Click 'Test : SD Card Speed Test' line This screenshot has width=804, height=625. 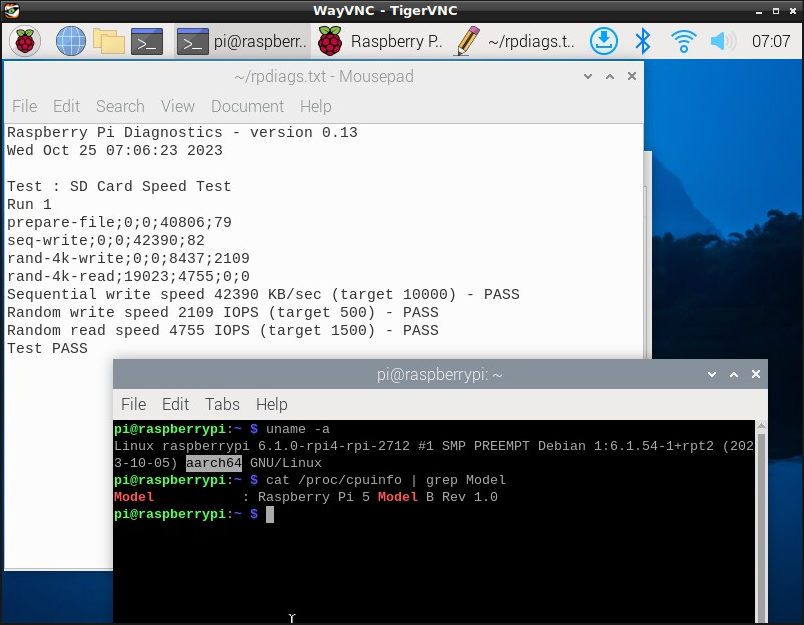119,186
